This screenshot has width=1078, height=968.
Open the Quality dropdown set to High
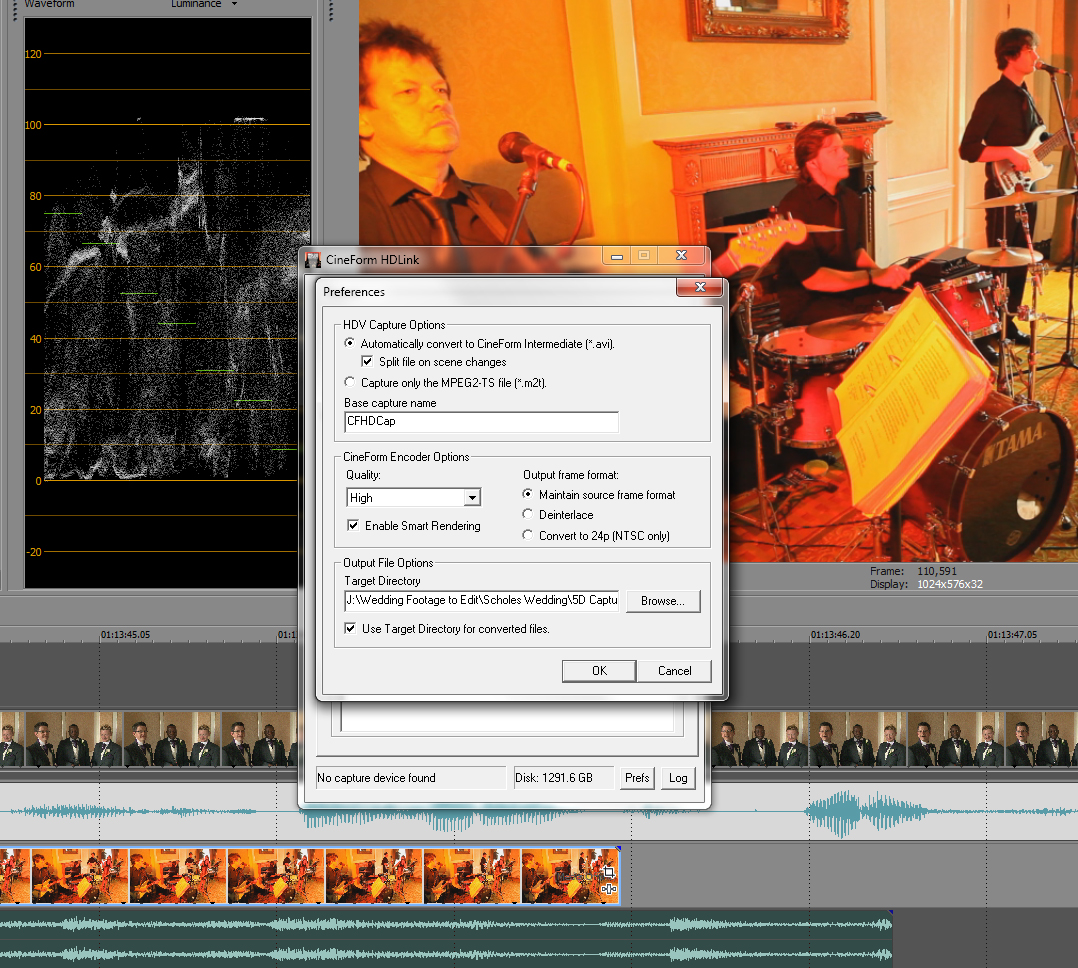(x=473, y=498)
